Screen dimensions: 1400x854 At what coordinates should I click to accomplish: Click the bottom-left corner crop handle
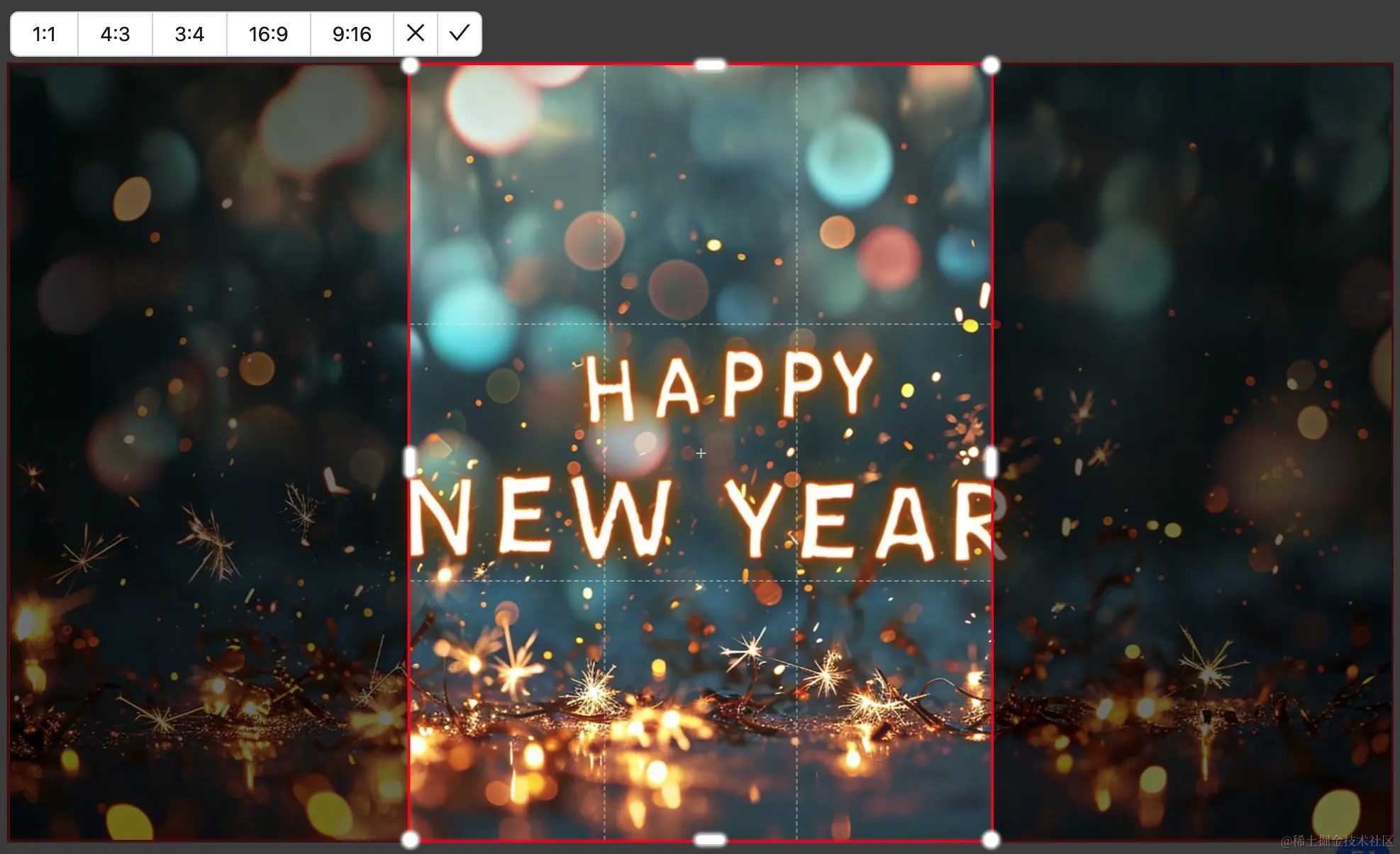pos(410,840)
